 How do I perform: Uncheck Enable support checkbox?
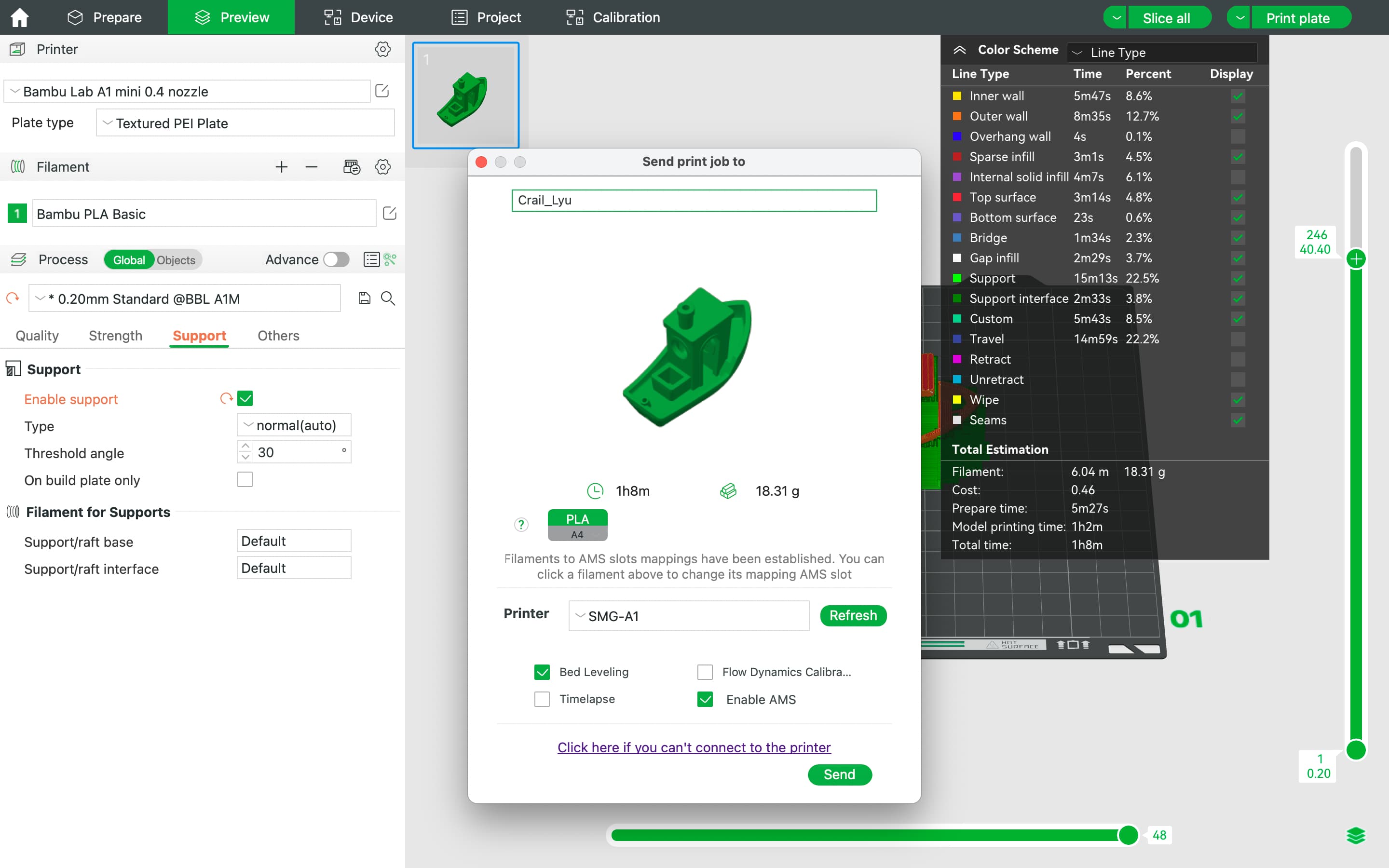click(x=245, y=398)
